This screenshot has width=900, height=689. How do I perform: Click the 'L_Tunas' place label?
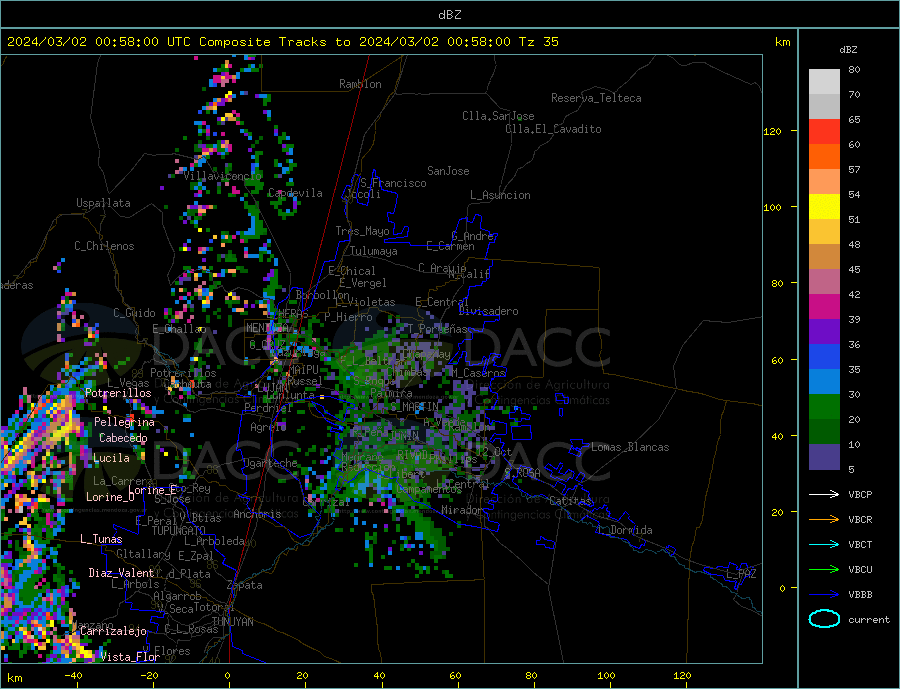[x=101, y=539]
